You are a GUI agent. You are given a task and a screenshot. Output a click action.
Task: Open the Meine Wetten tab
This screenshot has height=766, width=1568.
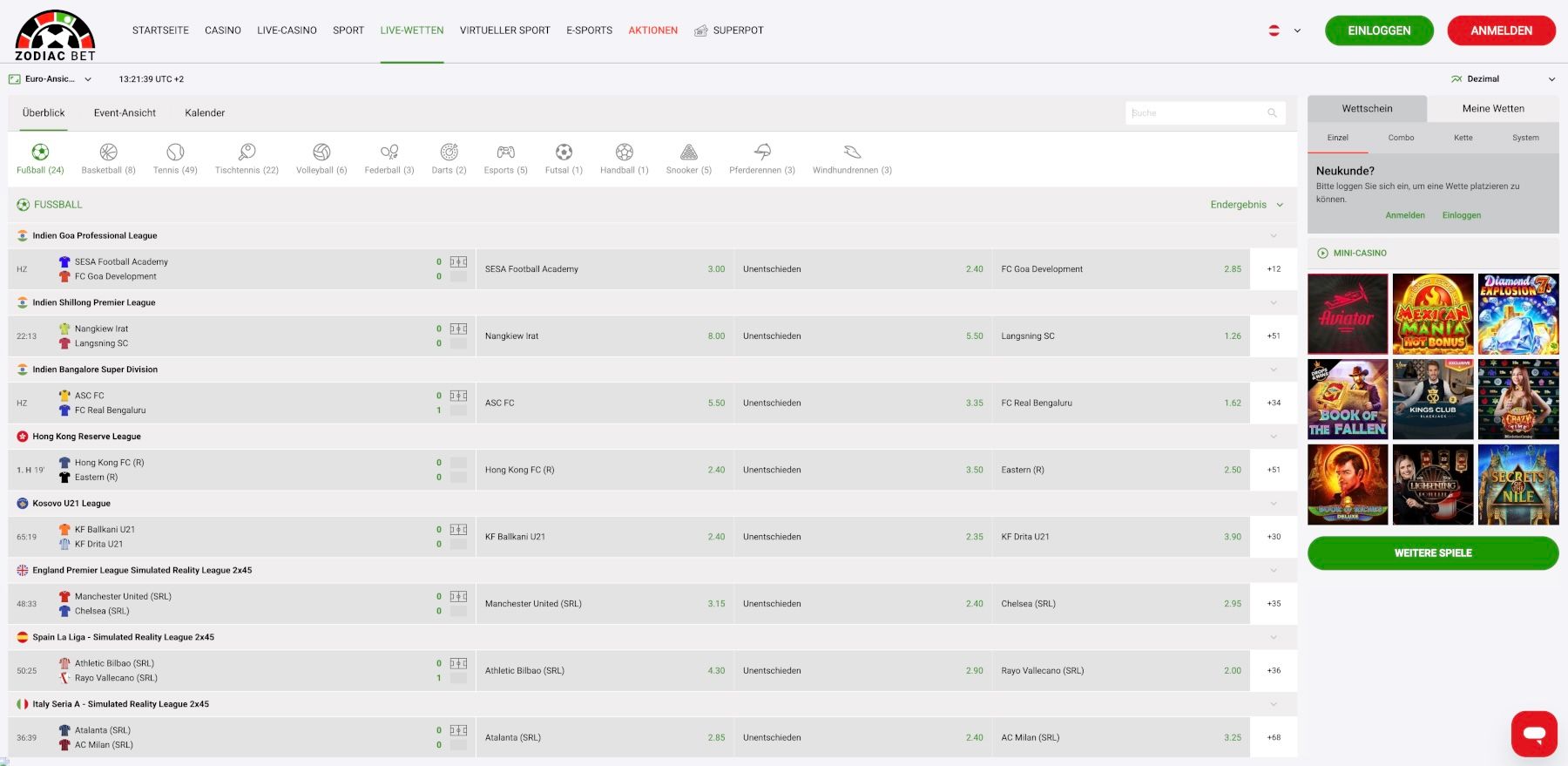[1493, 109]
